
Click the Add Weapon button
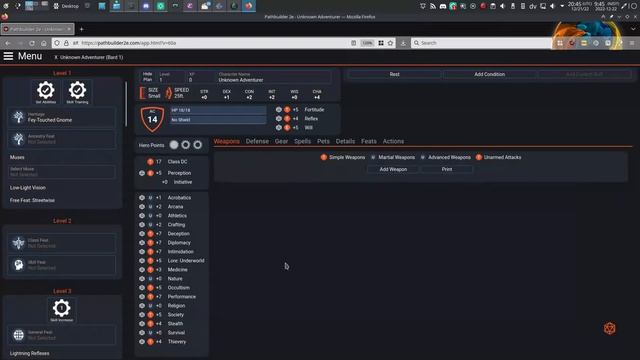click(x=393, y=169)
